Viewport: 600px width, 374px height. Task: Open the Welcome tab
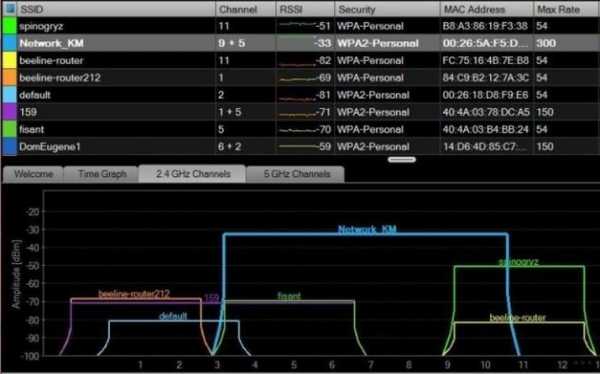pos(33,174)
